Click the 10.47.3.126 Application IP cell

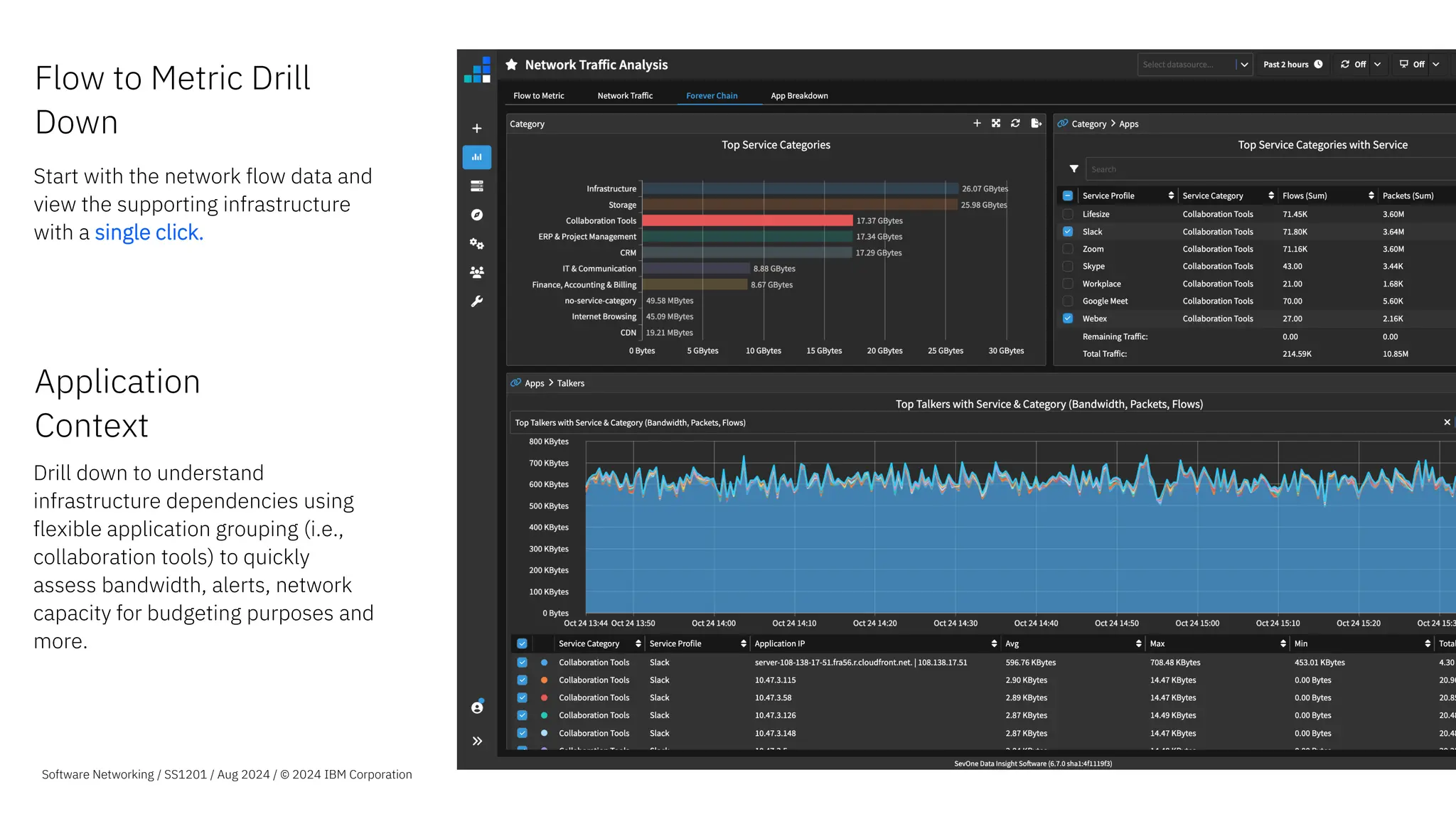(x=775, y=715)
